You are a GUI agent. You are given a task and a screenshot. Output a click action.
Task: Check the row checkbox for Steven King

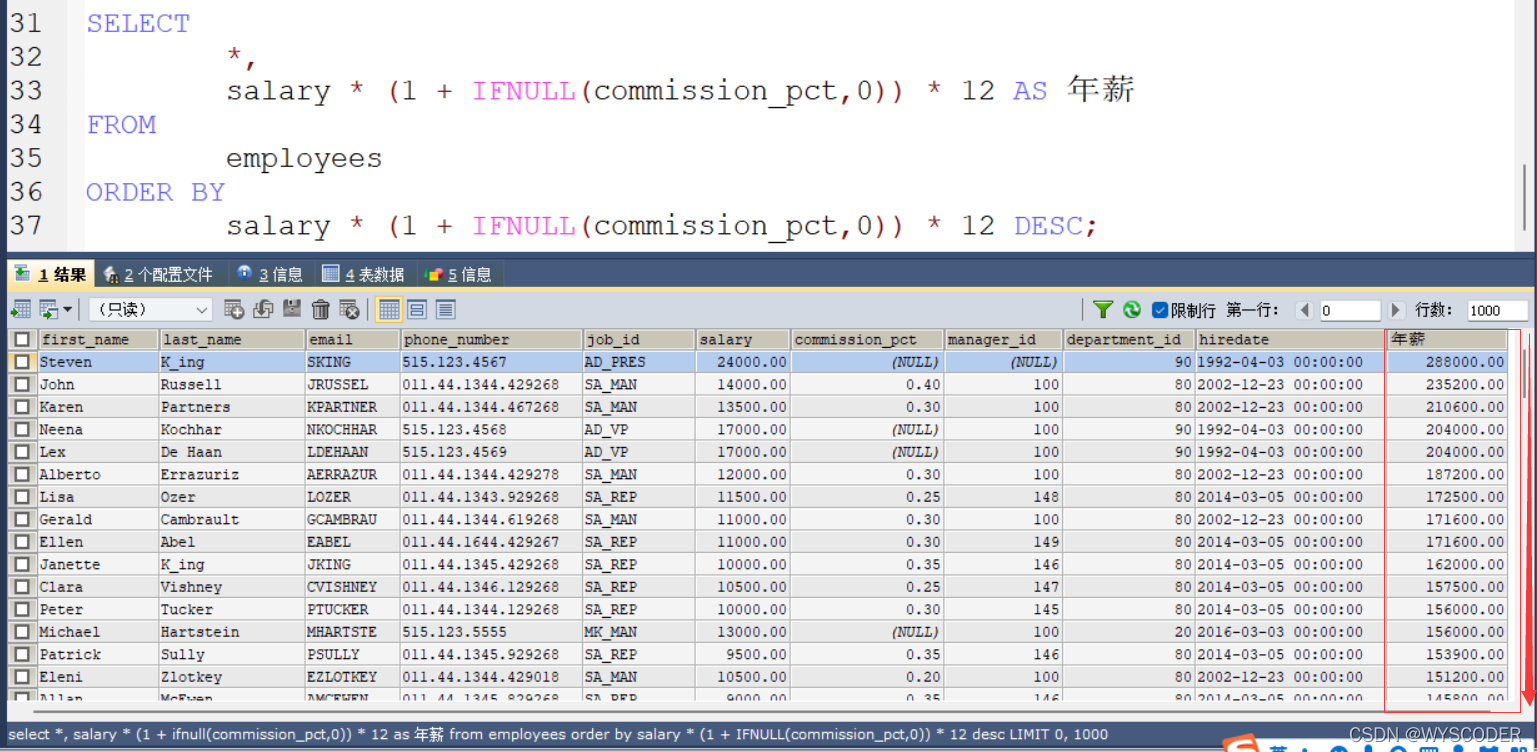tap(22, 362)
